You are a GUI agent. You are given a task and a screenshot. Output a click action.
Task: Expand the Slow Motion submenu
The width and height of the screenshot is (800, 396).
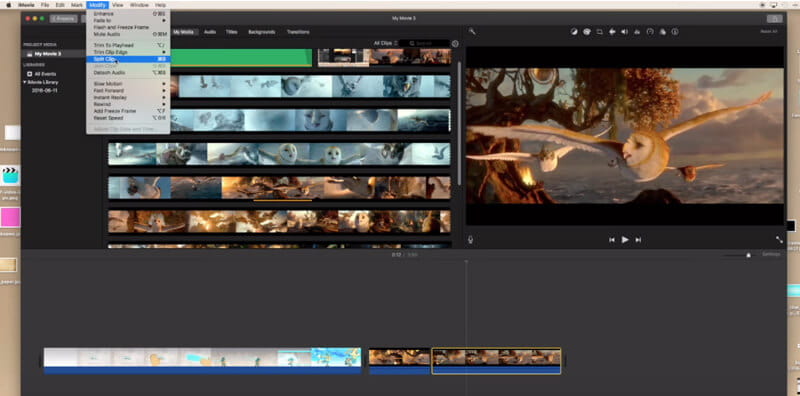(x=129, y=84)
